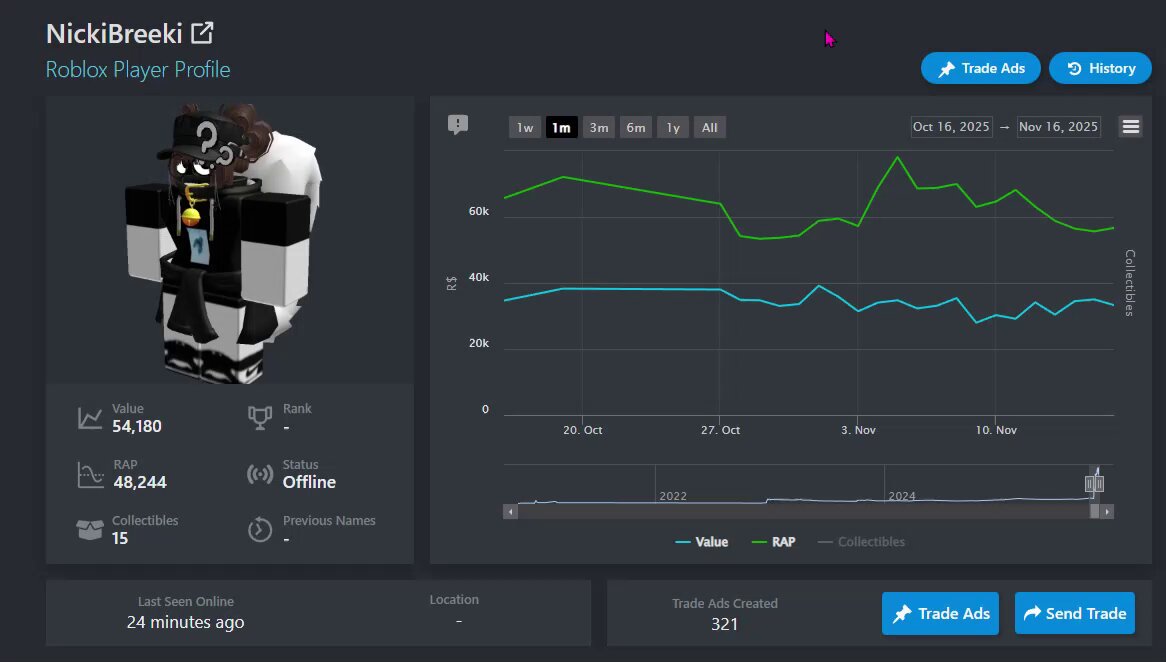Click the Previous Names history icon

click(x=260, y=530)
